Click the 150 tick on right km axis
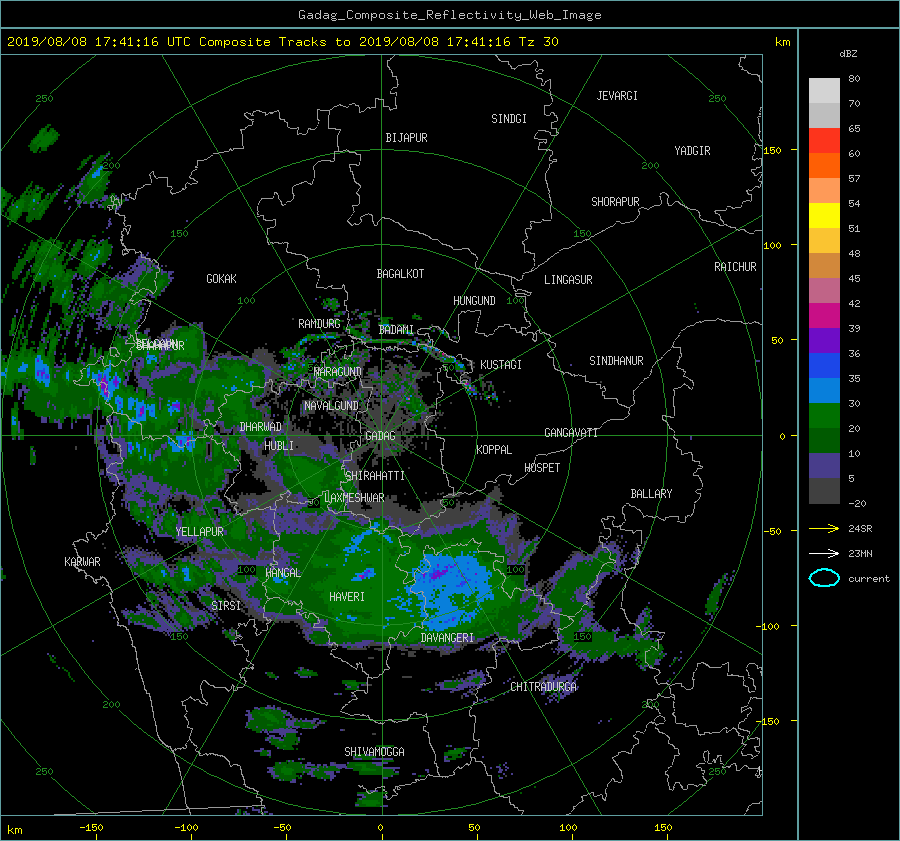The image size is (900, 841). pos(772,150)
